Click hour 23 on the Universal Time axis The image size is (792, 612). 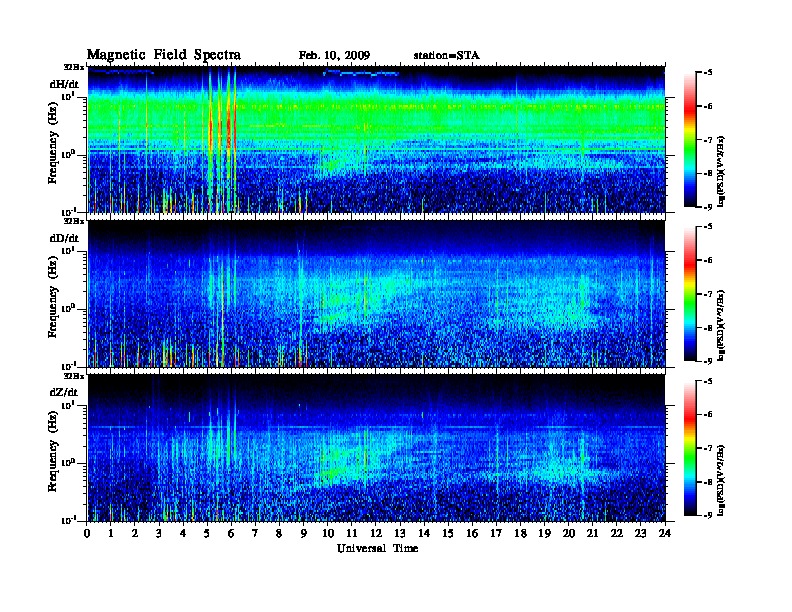tap(641, 533)
